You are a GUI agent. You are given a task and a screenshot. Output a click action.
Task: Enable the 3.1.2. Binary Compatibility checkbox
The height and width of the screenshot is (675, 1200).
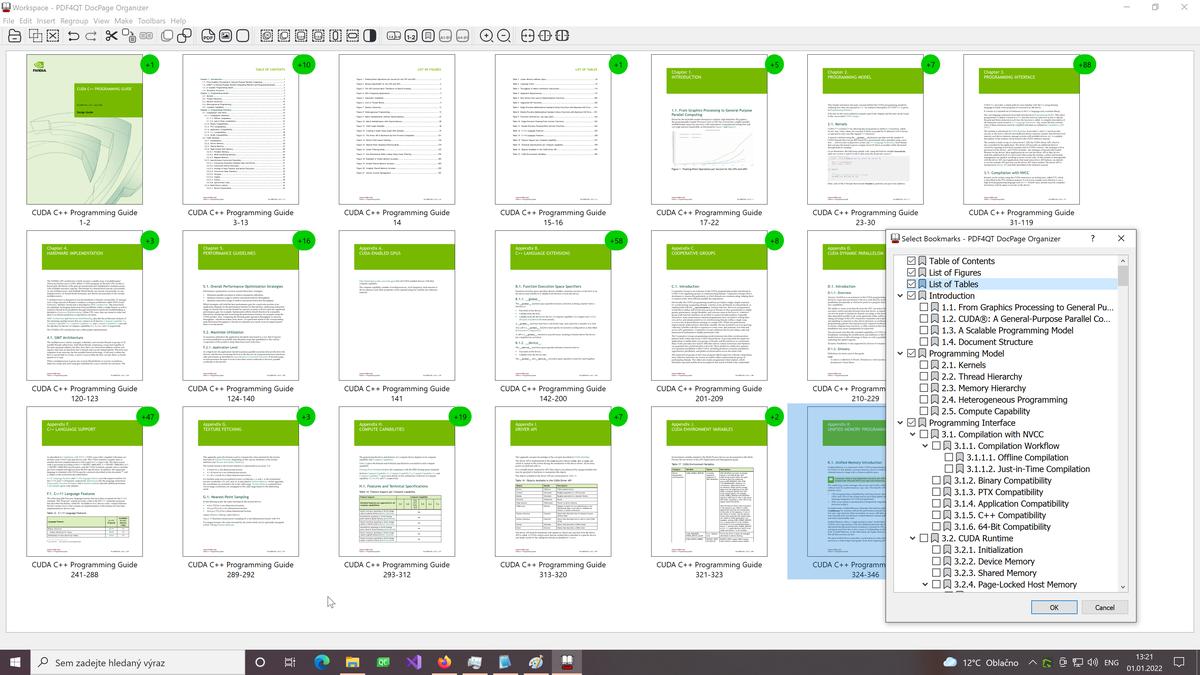(x=937, y=480)
